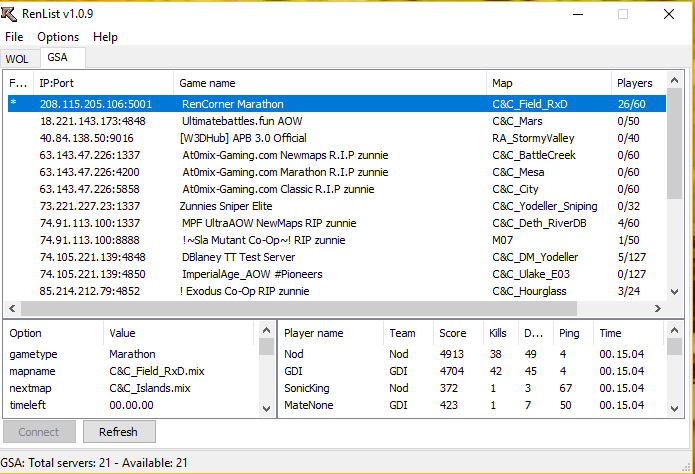The image size is (695, 474).
Task: Sort players by Ping column header
Action: [x=568, y=333]
